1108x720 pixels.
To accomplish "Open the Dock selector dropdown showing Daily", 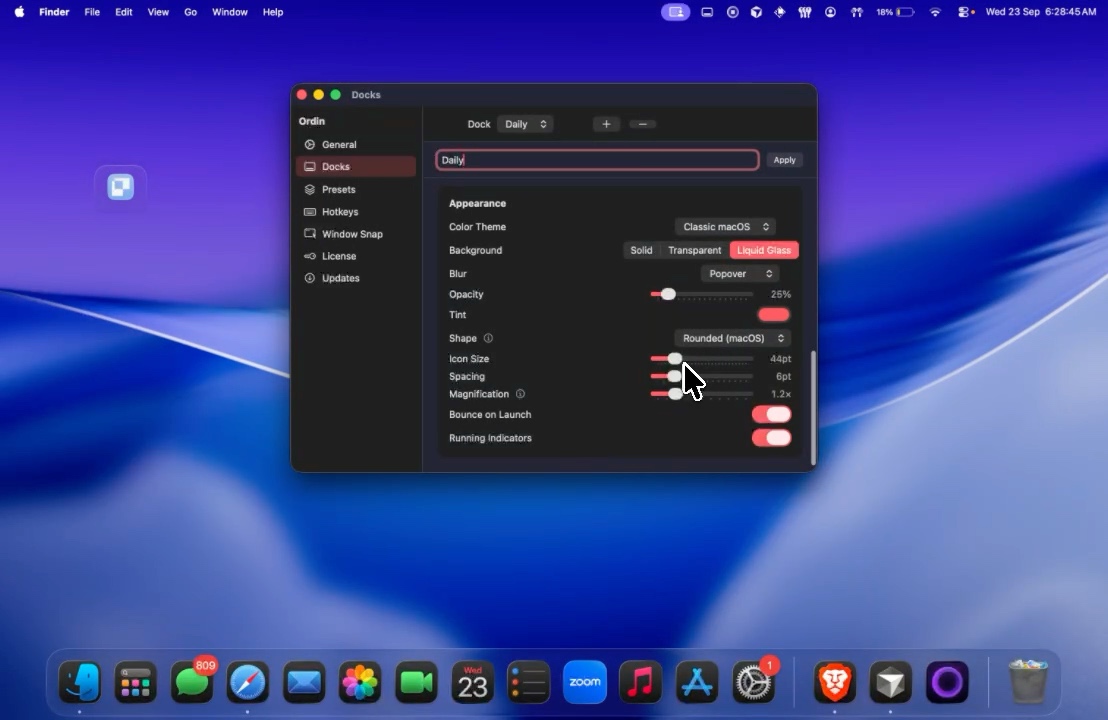I will [525, 124].
